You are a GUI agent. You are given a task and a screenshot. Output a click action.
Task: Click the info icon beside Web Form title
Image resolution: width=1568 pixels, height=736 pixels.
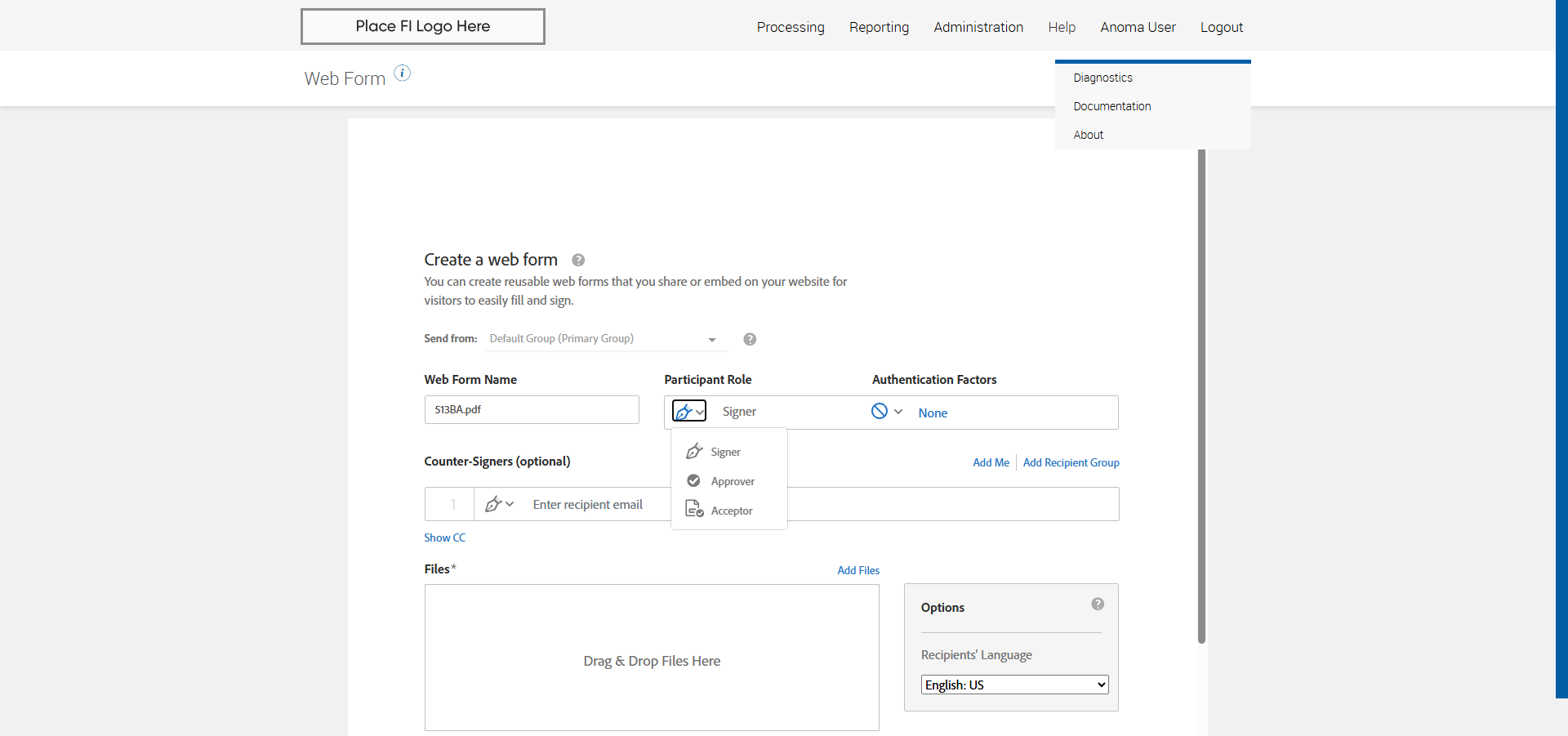(402, 74)
